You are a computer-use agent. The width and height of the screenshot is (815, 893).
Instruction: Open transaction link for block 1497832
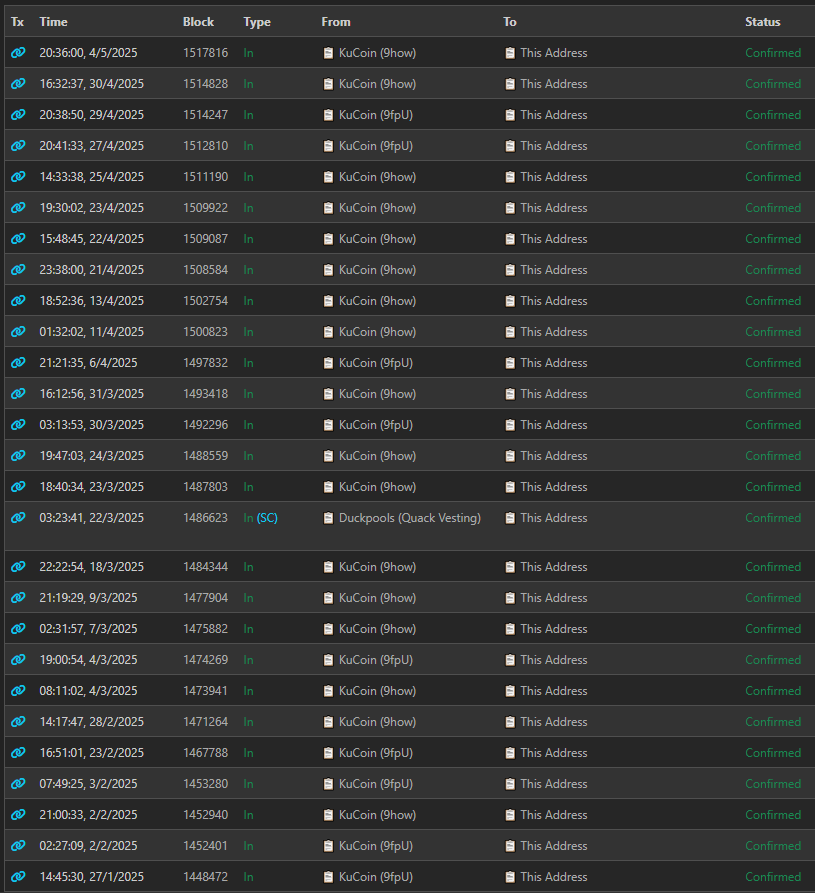(x=18, y=363)
